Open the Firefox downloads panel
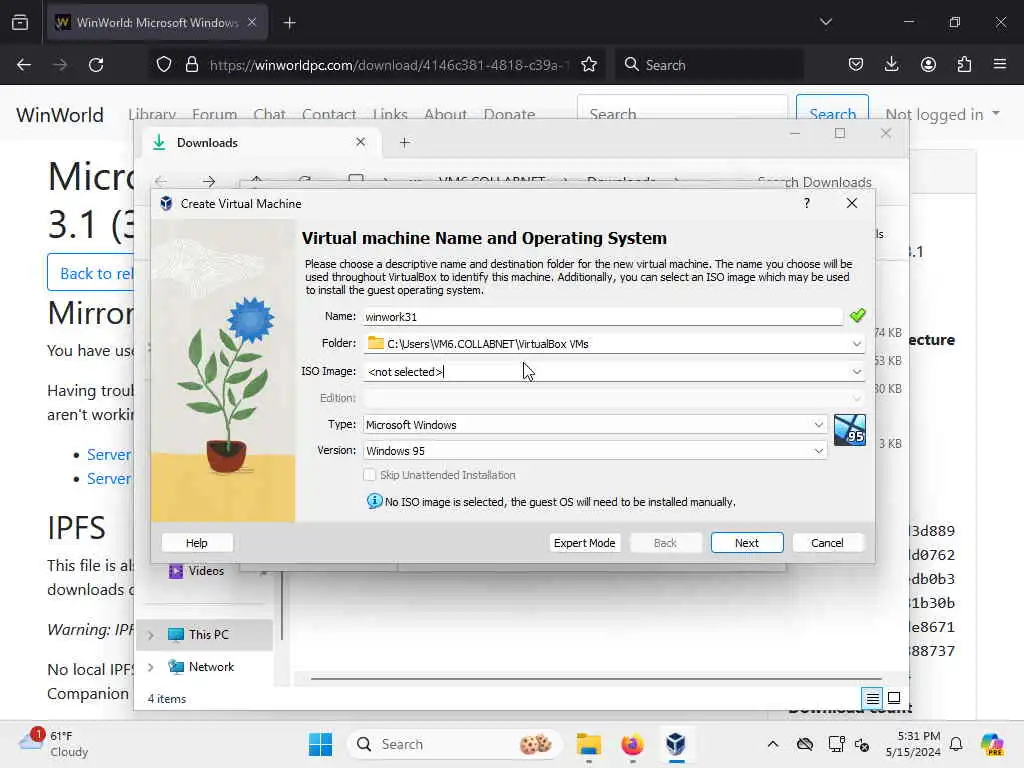Viewport: 1024px width, 768px height. (x=891, y=64)
